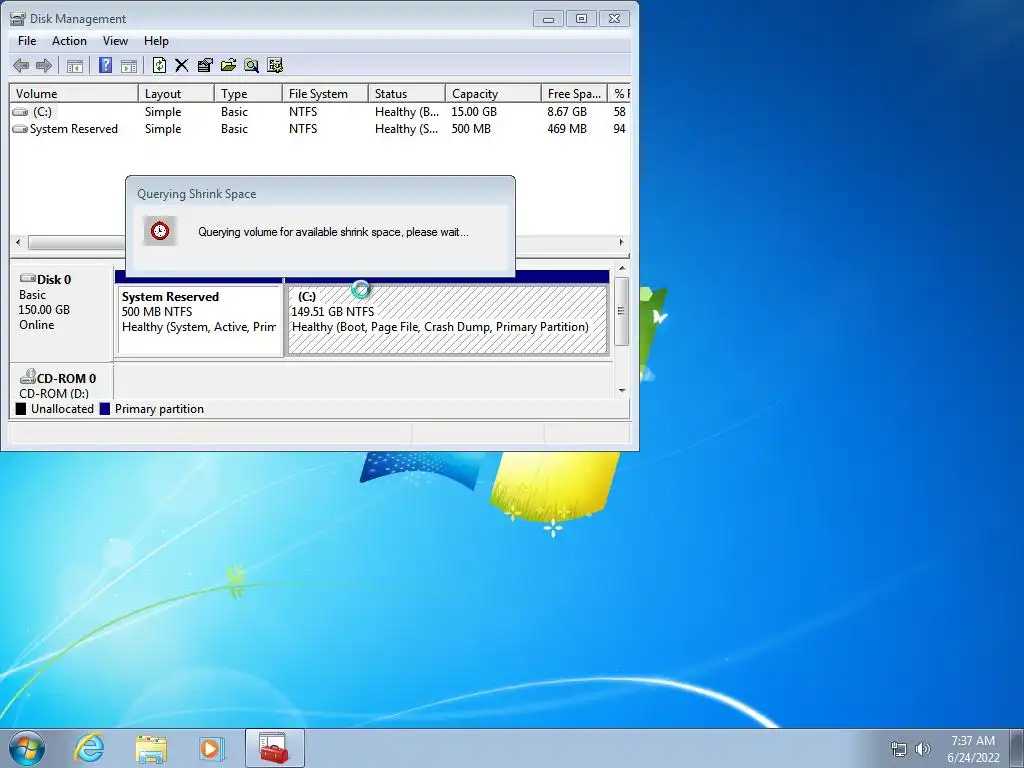The width and height of the screenshot is (1024, 768).
Task: Click the volume list's left scroll arrow
Action: point(18,242)
